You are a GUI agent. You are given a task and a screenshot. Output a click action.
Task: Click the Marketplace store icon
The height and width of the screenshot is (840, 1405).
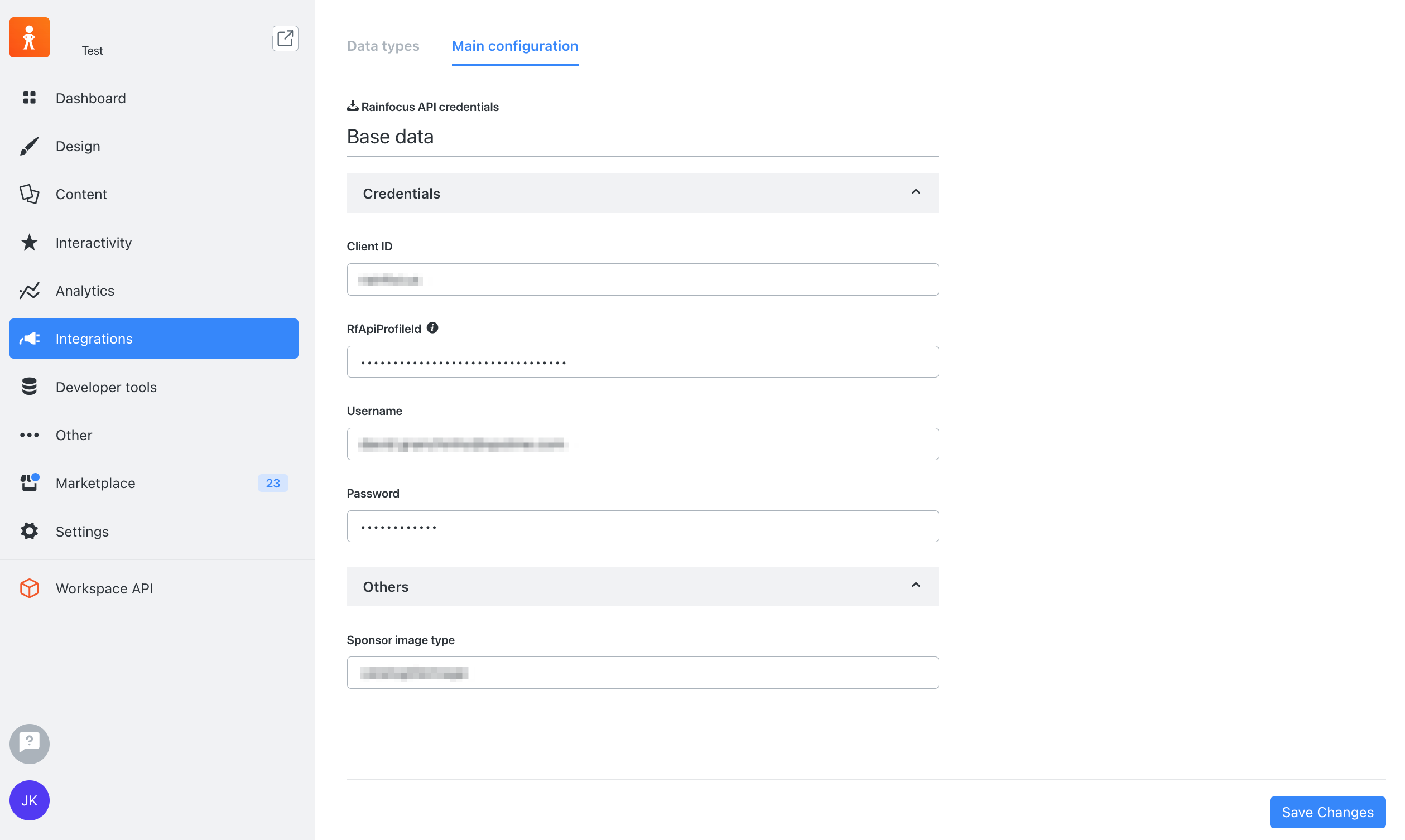click(x=30, y=483)
